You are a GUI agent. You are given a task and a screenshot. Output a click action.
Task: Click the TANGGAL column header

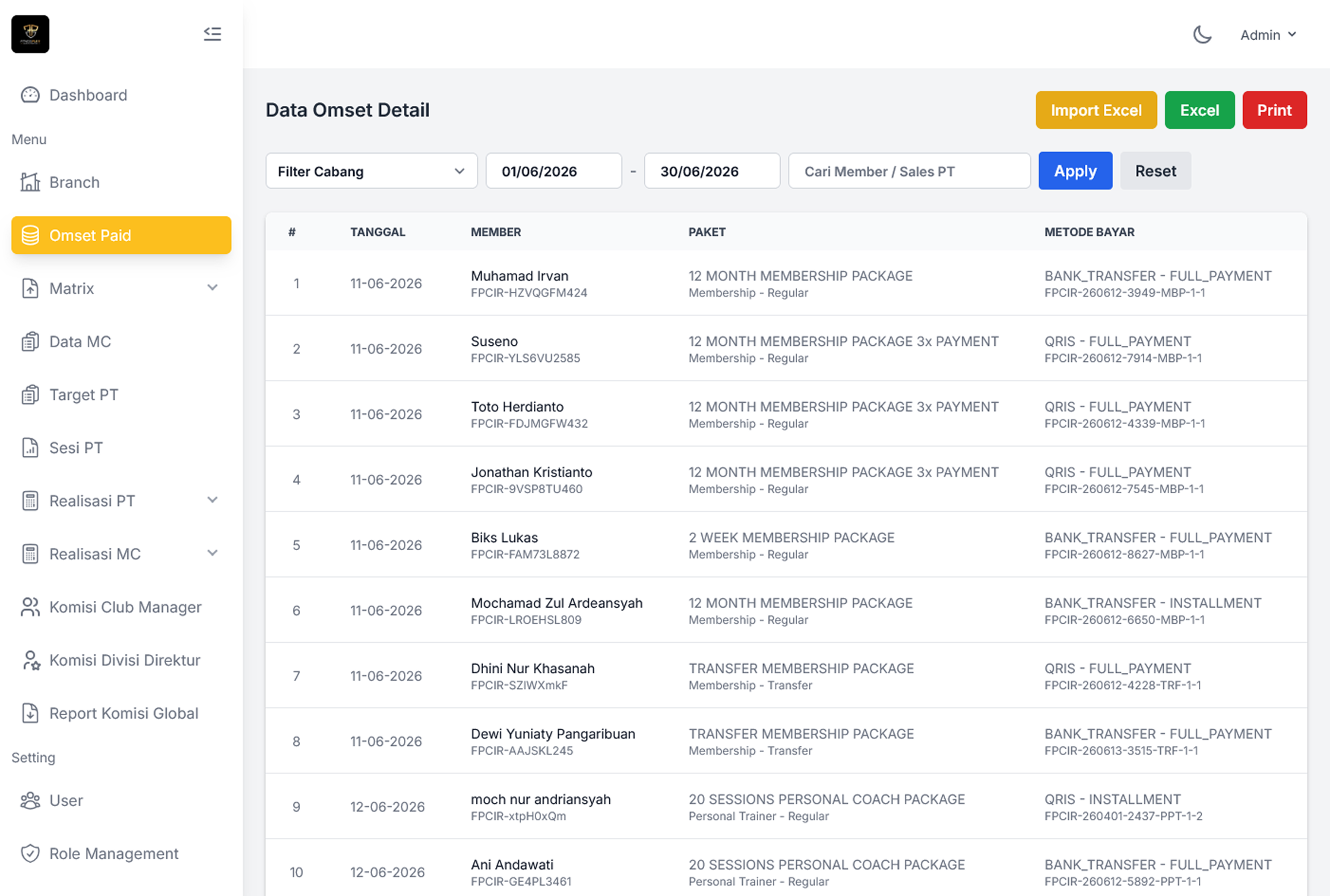378,232
